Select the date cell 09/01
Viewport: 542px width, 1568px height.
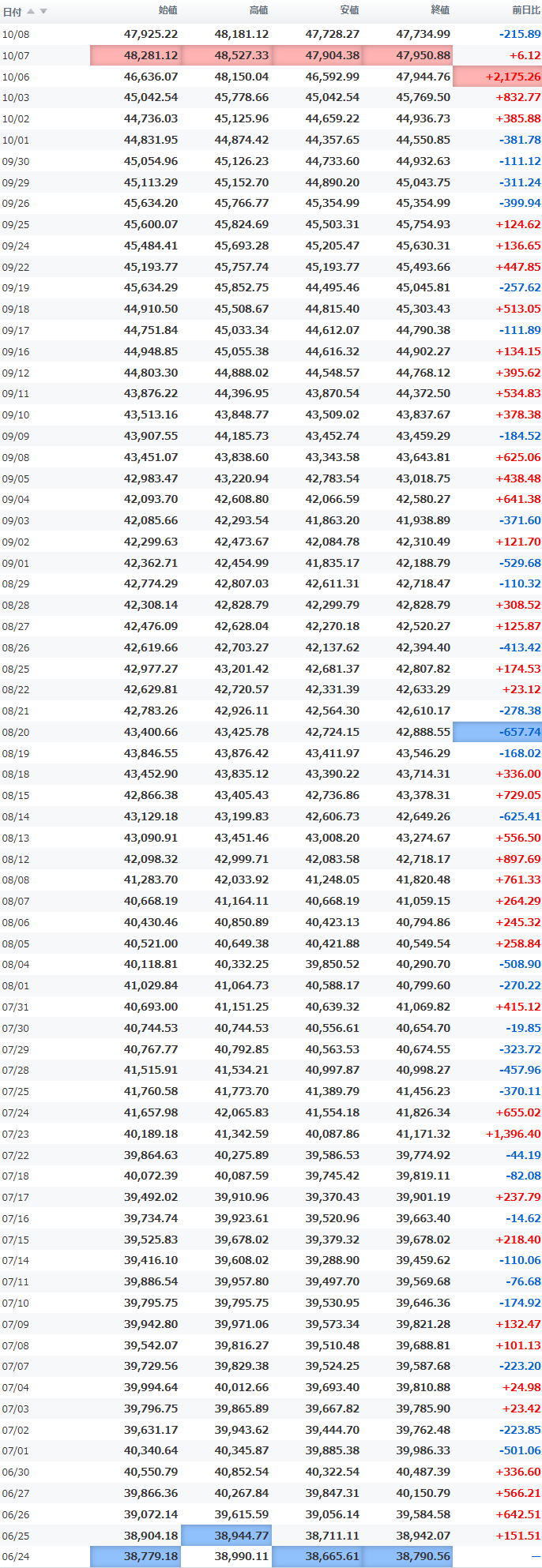click(x=16, y=563)
